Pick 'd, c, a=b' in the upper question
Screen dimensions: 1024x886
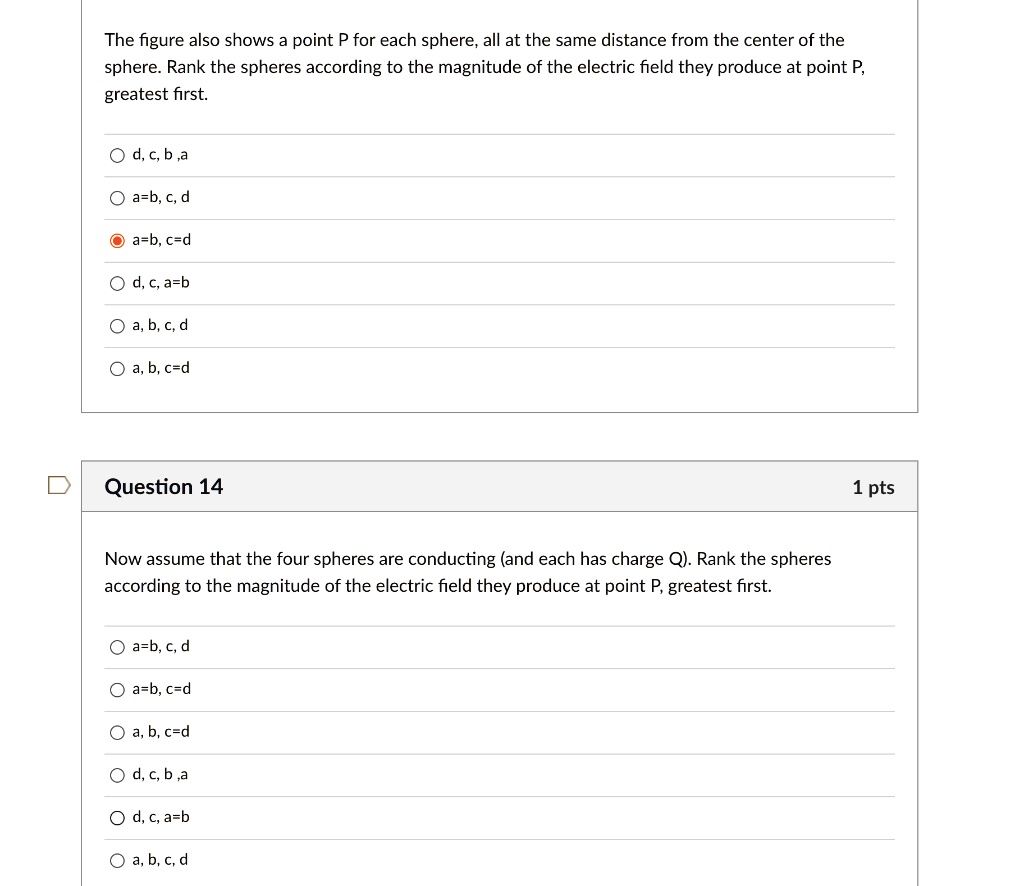pos(118,283)
